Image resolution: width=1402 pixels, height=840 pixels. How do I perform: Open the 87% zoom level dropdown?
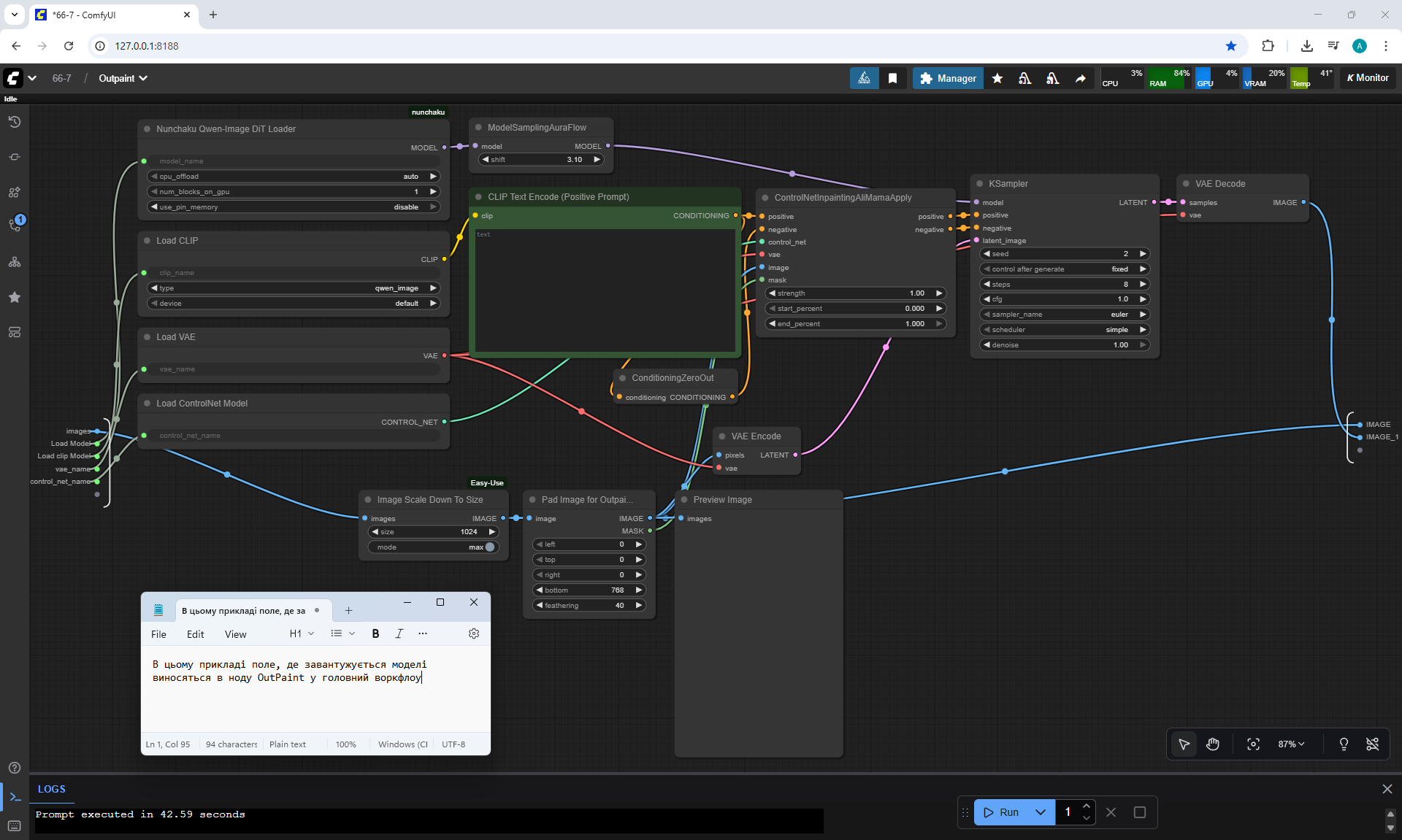coord(1291,744)
